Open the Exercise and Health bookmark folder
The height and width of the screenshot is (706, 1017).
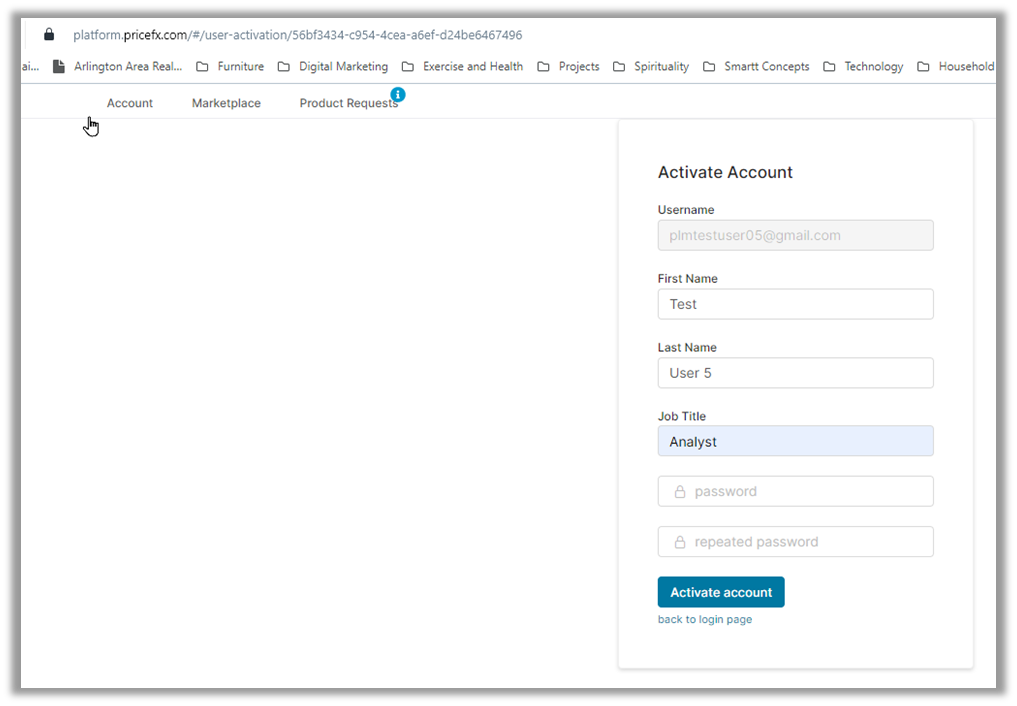pos(462,67)
